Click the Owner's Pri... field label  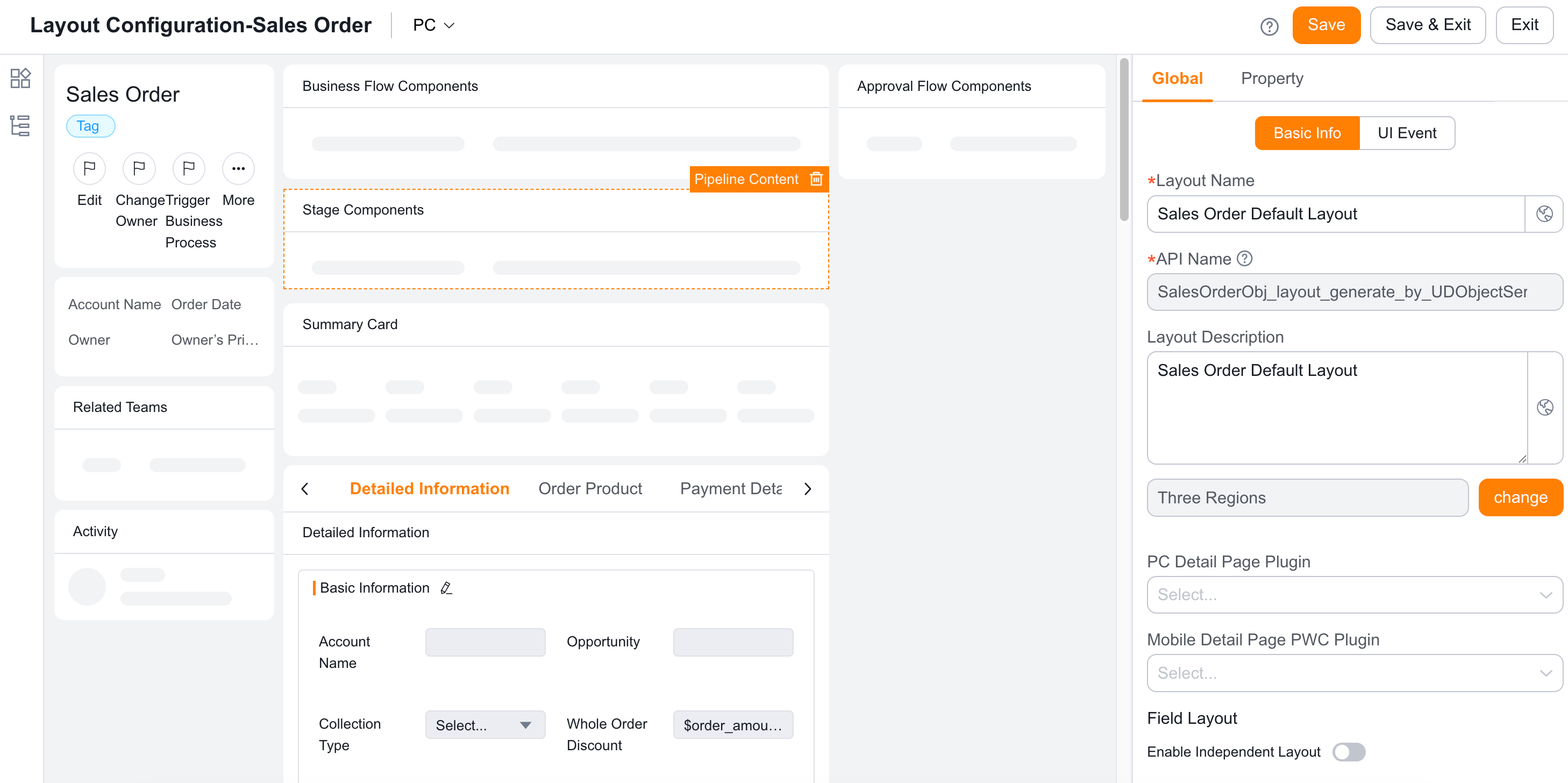pos(214,340)
